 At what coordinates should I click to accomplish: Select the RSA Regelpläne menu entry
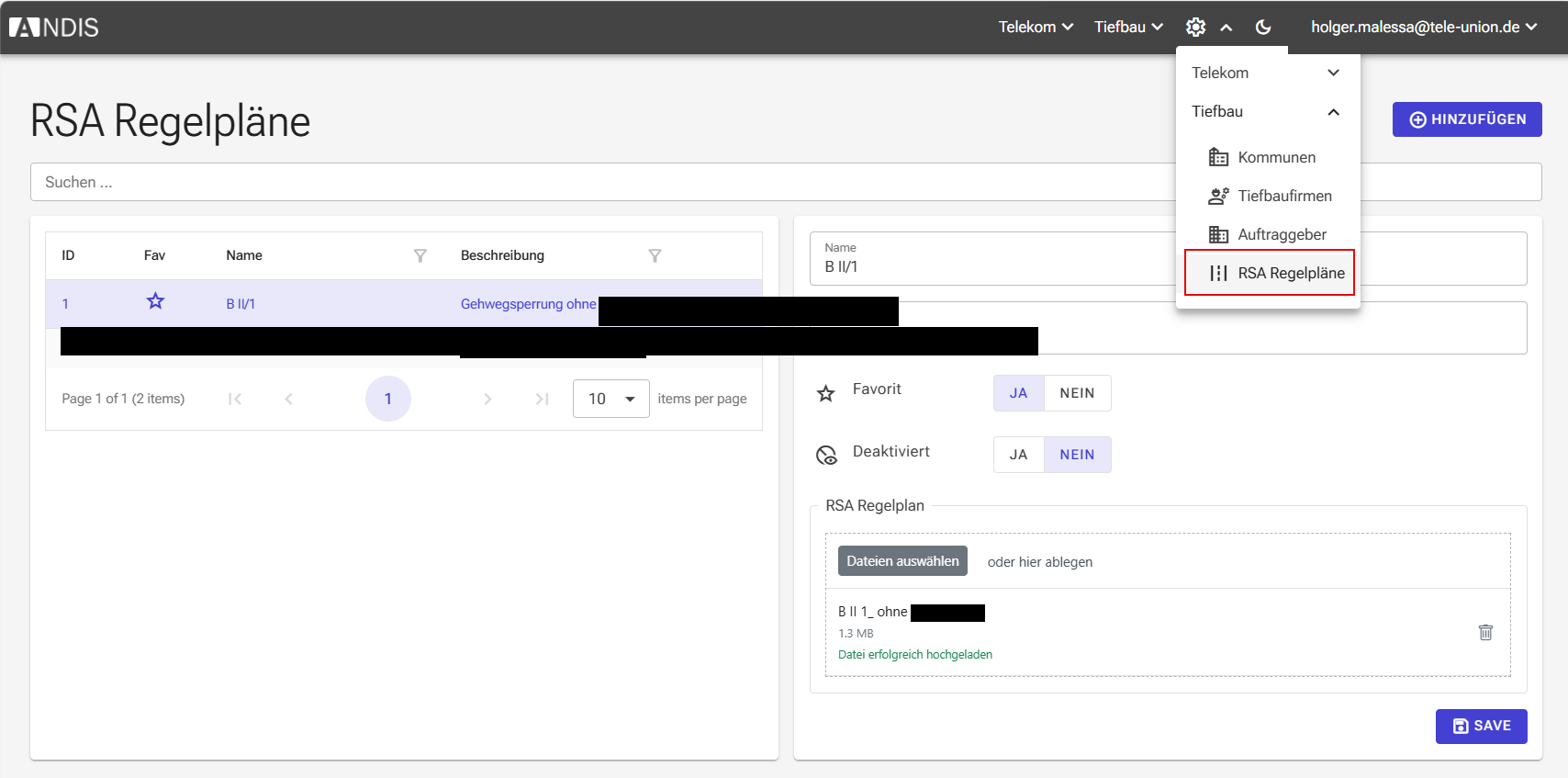pyautogui.click(x=1270, y=273)
